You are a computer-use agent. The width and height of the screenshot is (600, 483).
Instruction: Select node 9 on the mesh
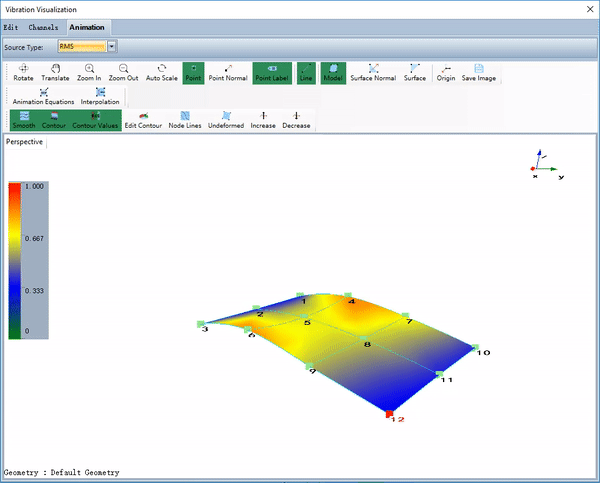tap(309, 367)
